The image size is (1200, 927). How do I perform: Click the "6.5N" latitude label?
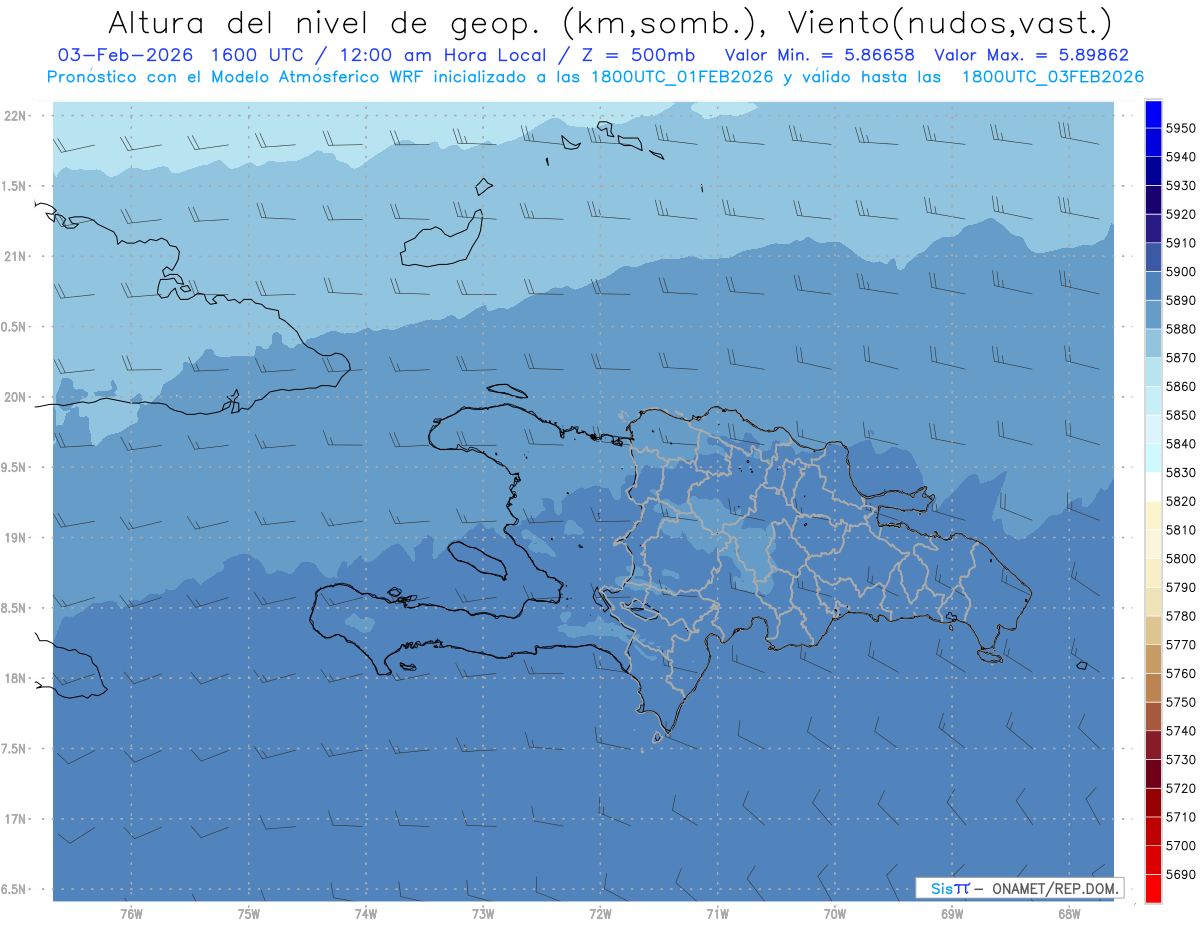pos(14,889)
